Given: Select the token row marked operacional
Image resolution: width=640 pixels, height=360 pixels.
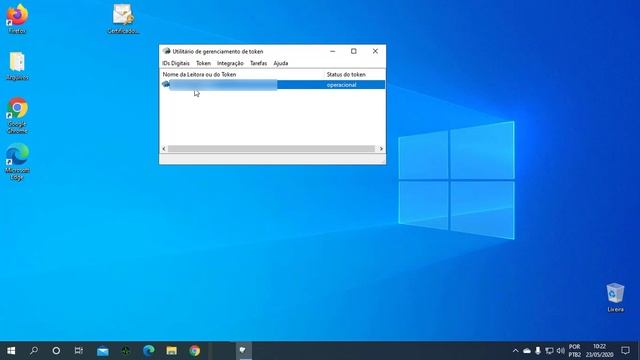Looking at the screenshot, I should [x=273, y=84].
